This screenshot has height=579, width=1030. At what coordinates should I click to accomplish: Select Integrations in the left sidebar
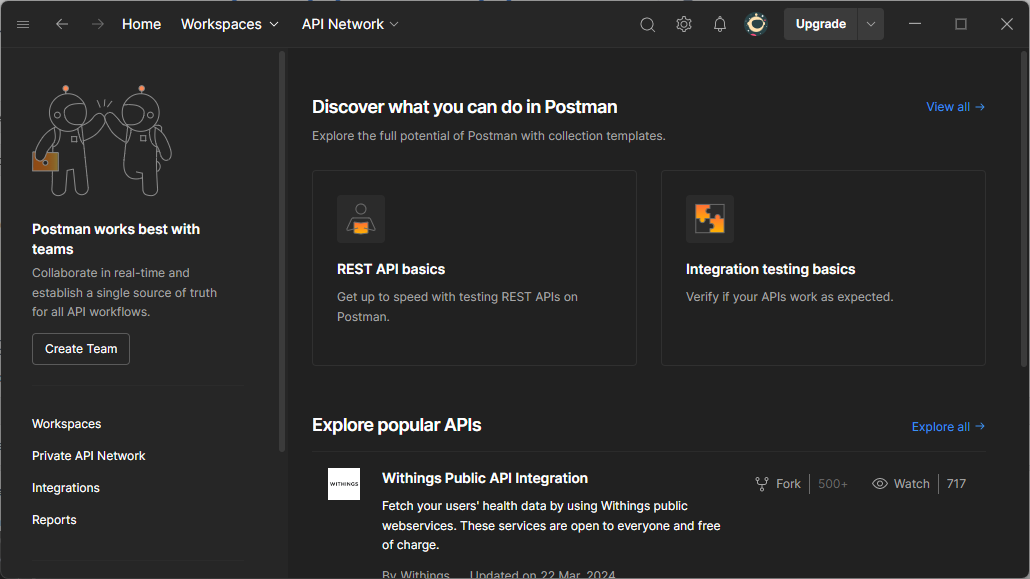pos(66,488)
